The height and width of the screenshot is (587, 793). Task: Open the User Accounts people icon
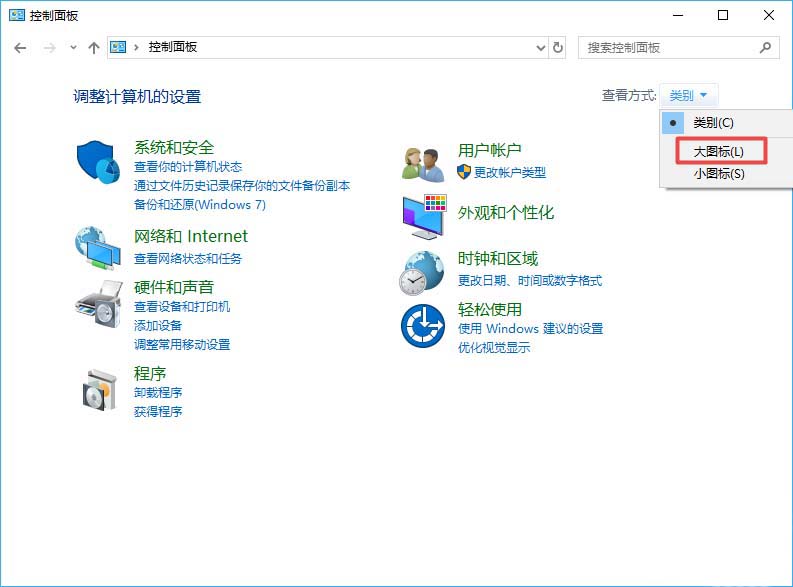tap(423, 164)
